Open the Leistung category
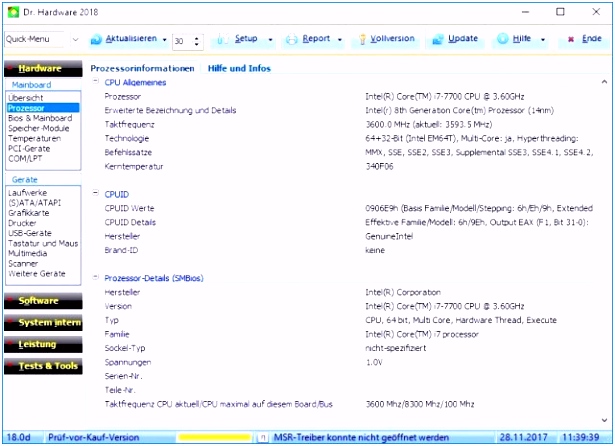This screenshot has height=446, width=615. (x=43, y=344)
